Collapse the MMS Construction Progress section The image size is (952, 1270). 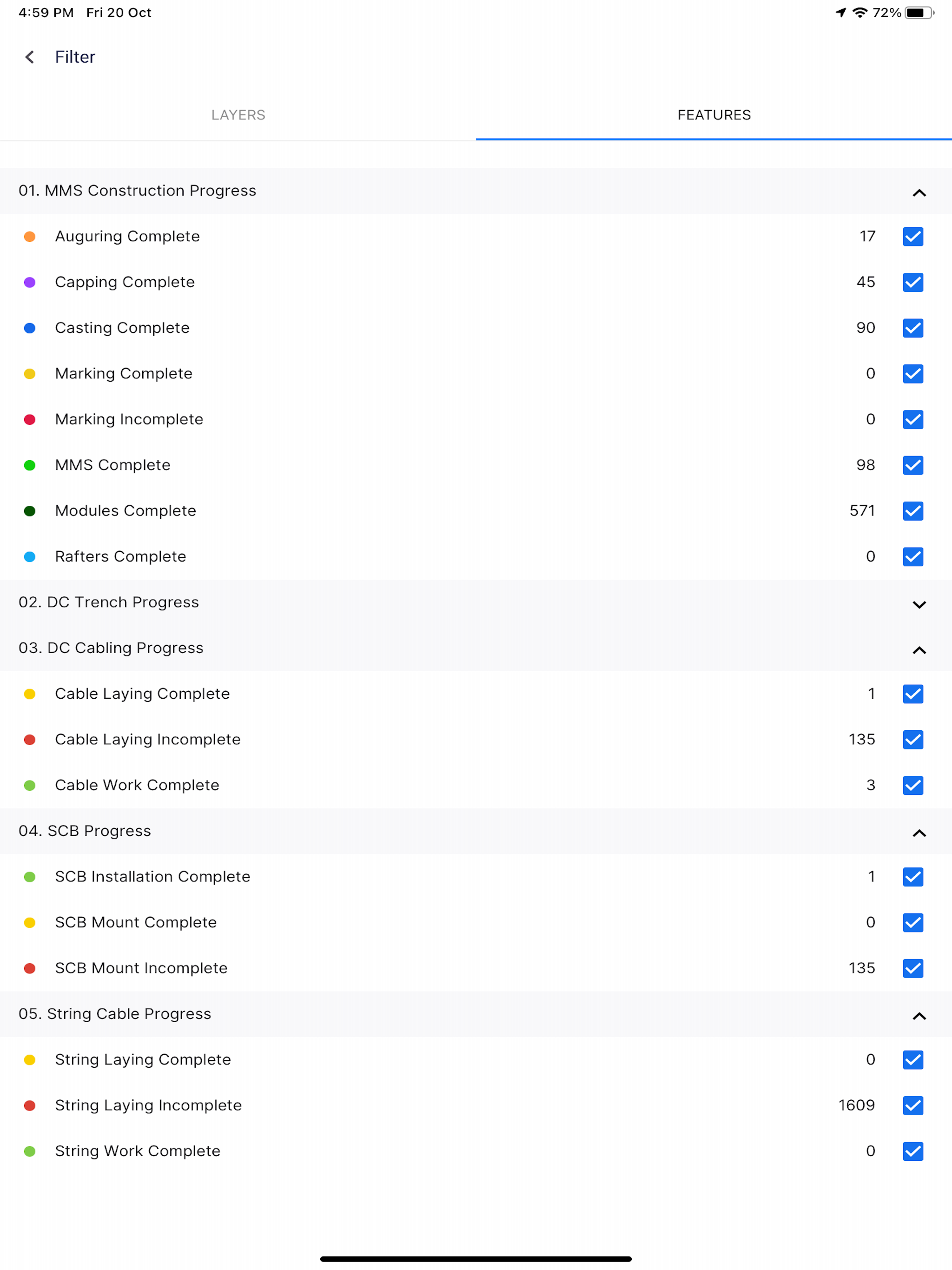919,193
